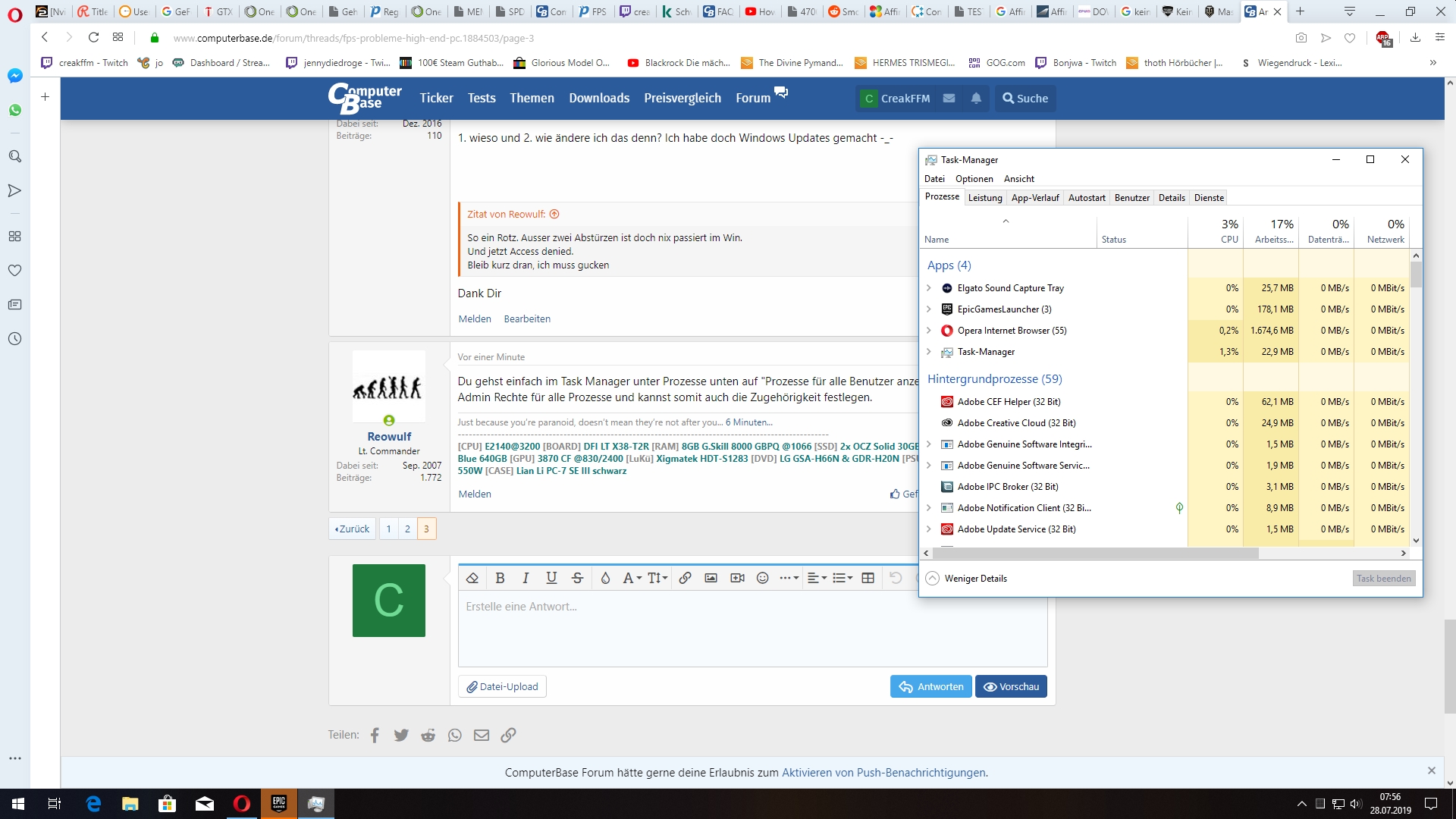Image resolution: width=1456 pixels, height=819 pixels.
Task: Open Details tab in Task-Manager
Action: click(1172, 198)
